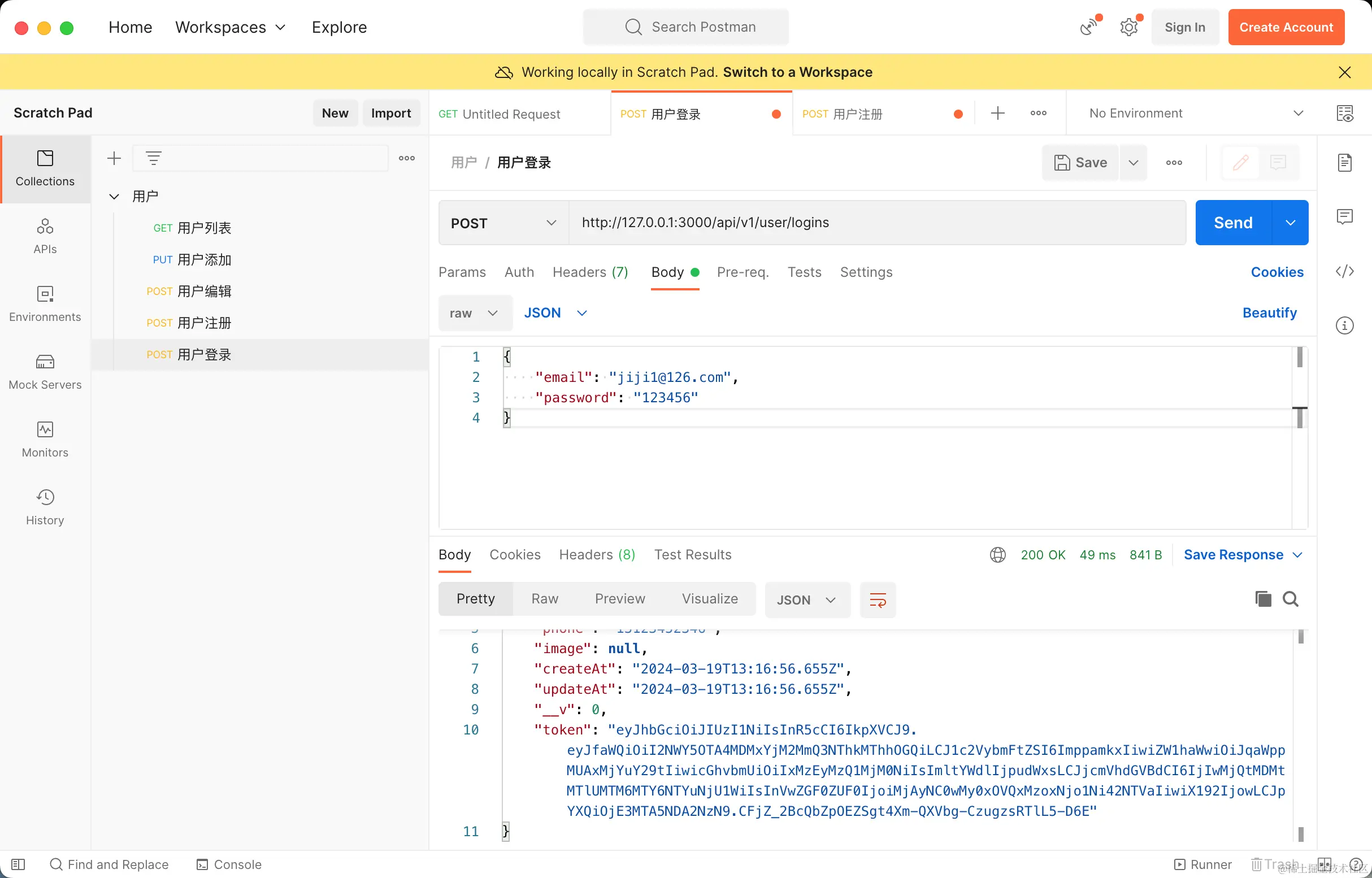Screen dimensions: 1372x878
Task: Open the request documentation icon
Action: point(1344,163)
